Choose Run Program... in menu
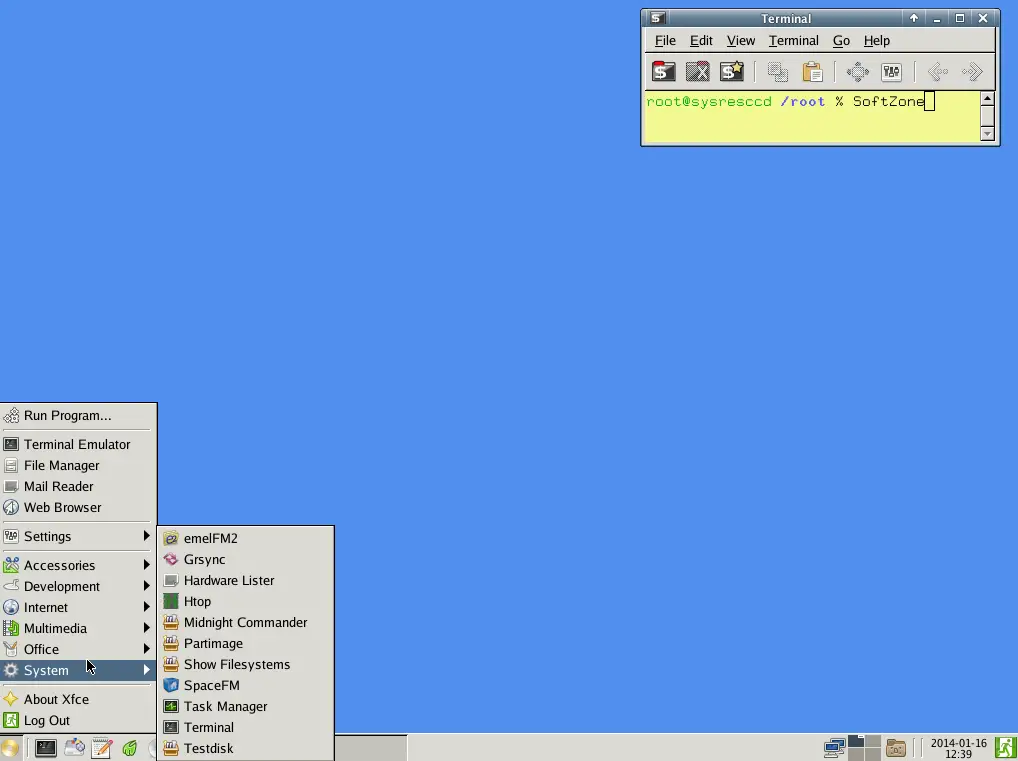This screenshot has width=1018, height=761. tap(78, 416)
